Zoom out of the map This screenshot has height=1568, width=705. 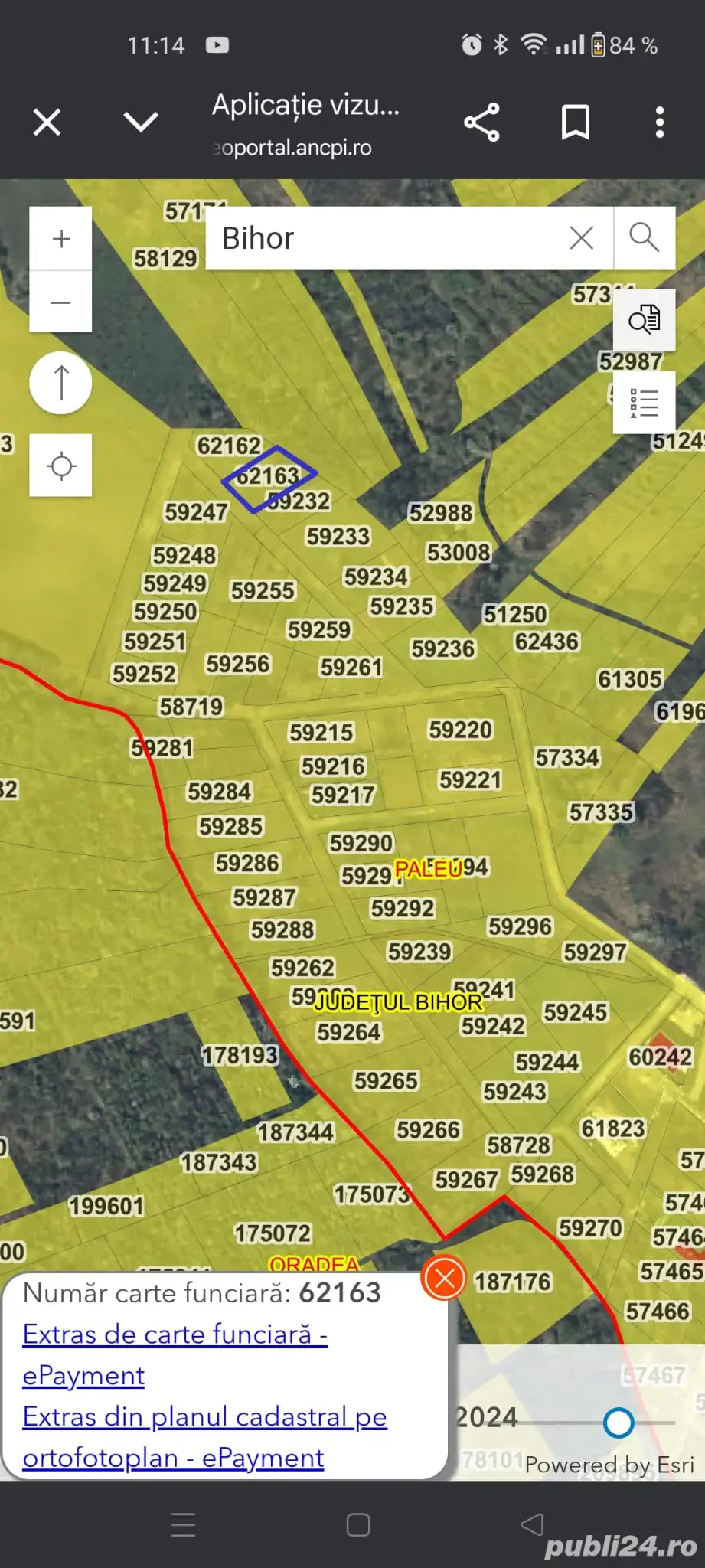click(x=61, y=302)
